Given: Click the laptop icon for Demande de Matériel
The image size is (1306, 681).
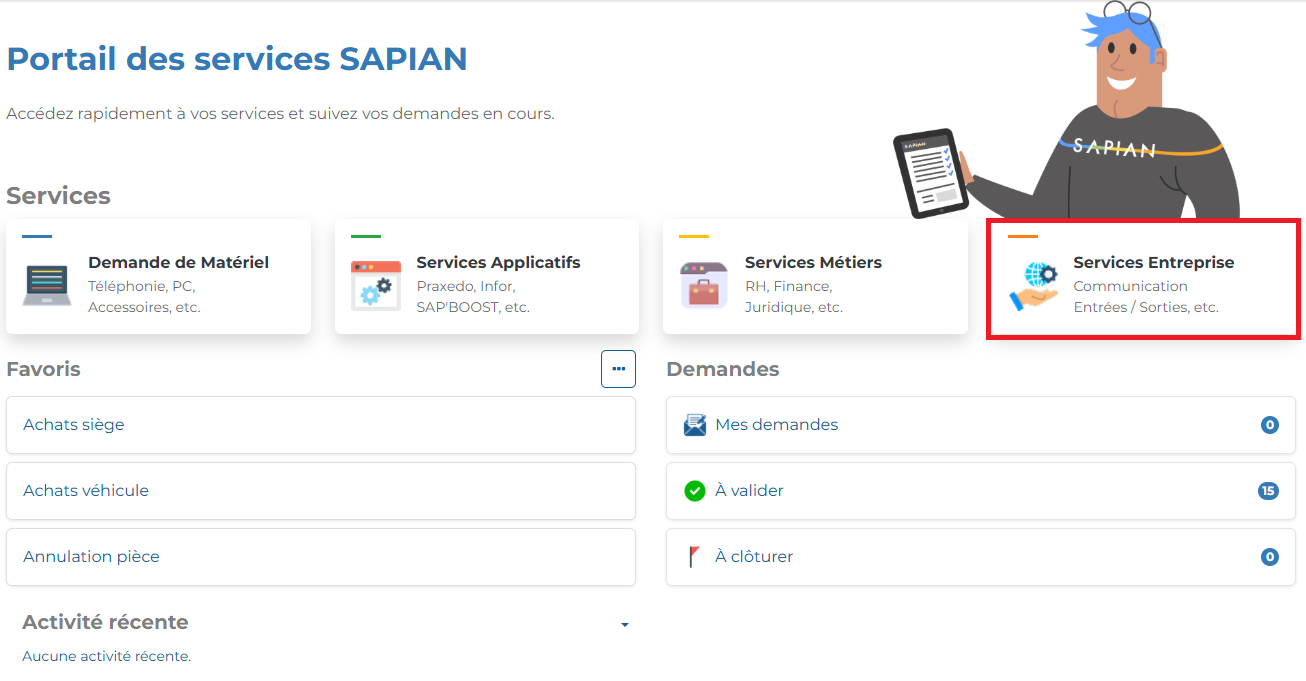Looking at the screenshot, I should pos(47,285).
